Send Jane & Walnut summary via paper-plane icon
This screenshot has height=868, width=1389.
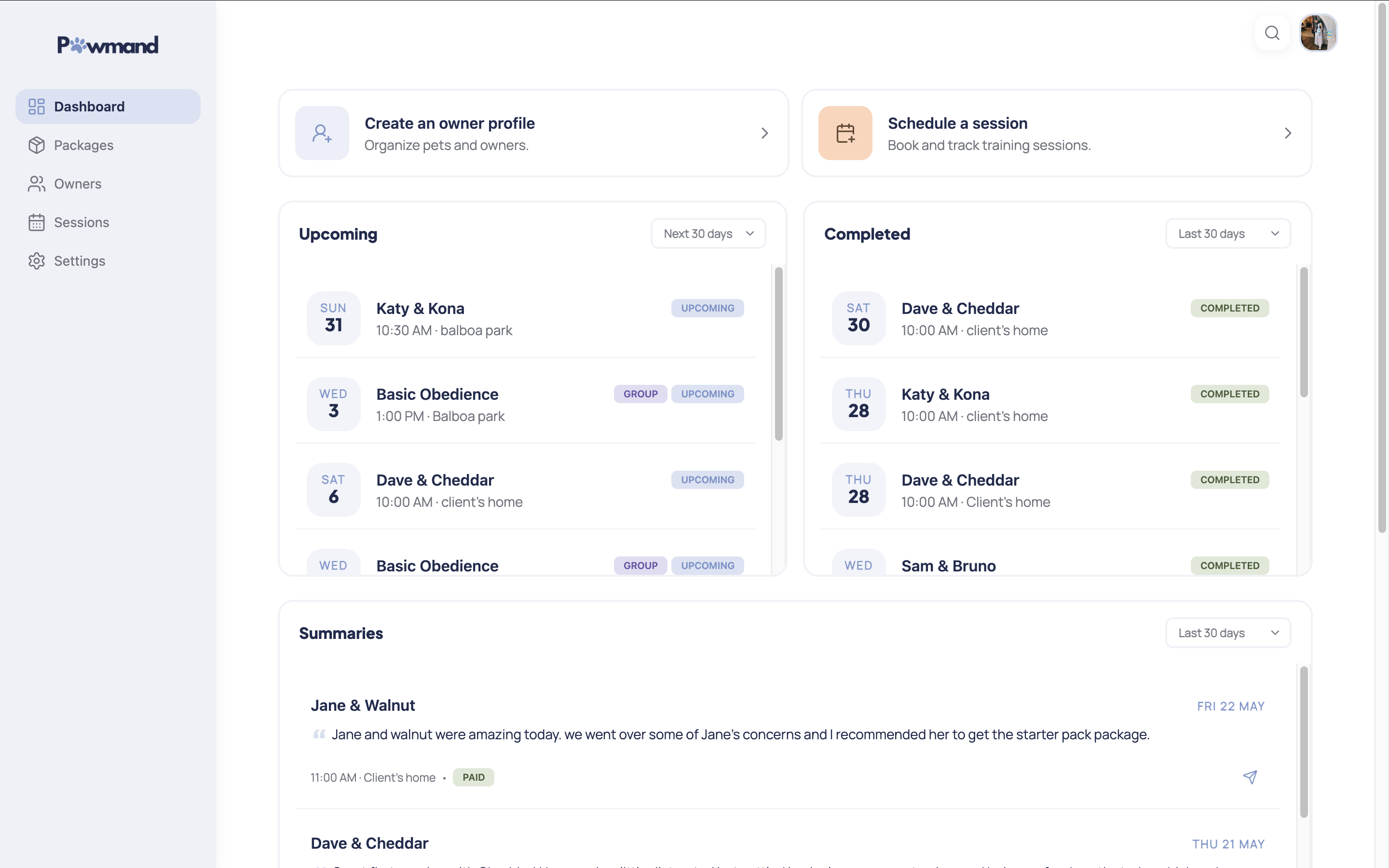(x=1250, y=777)
